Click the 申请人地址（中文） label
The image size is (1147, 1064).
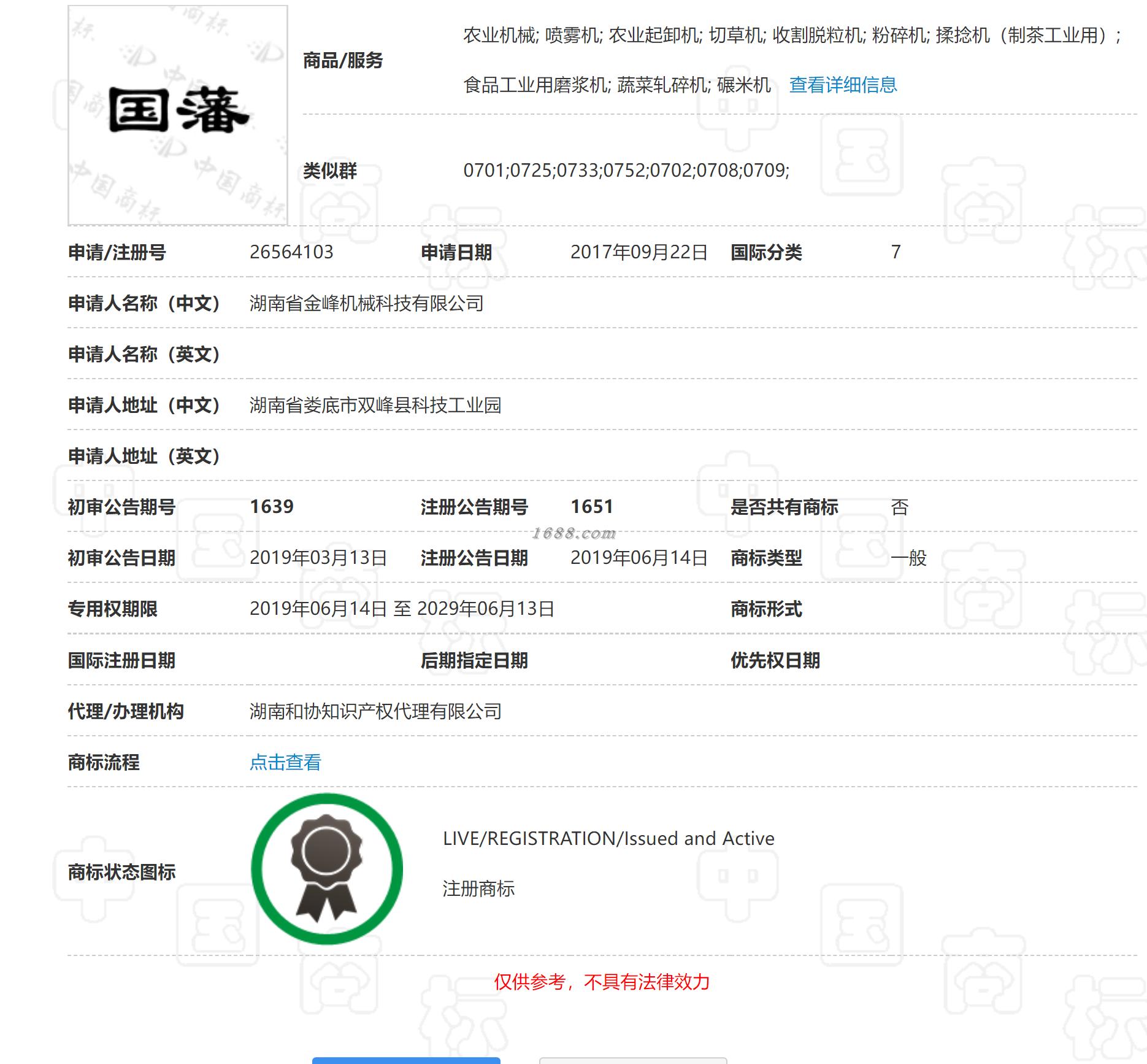144,405
